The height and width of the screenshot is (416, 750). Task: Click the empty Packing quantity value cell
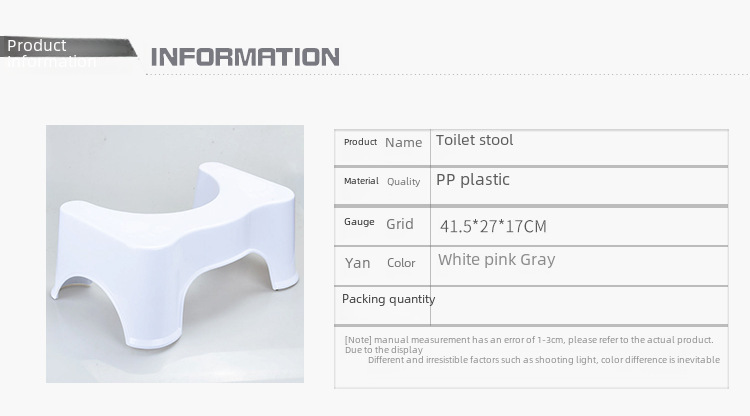580,303
